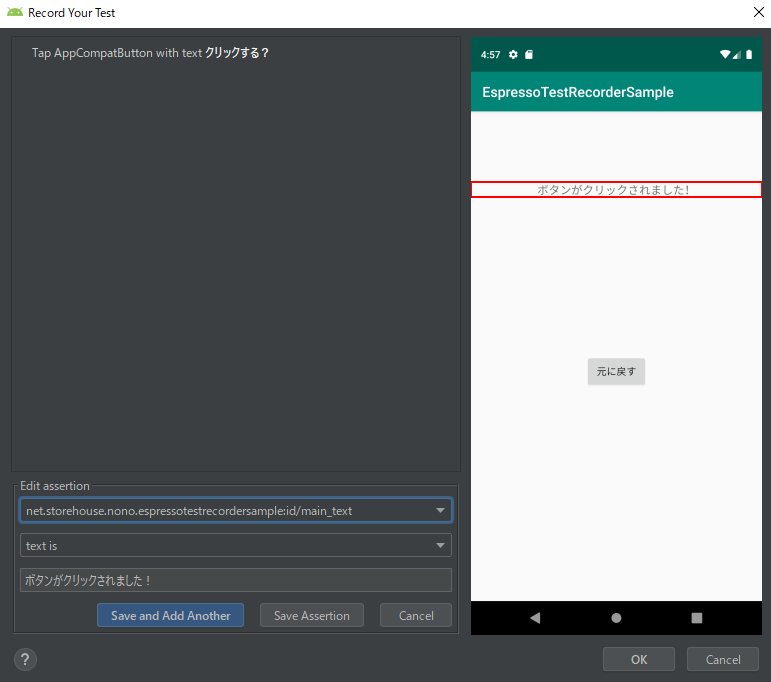This screenshot has height=682, width=771.
Task: Cancel the Record Your Test dialog
Action: (723, 659)
